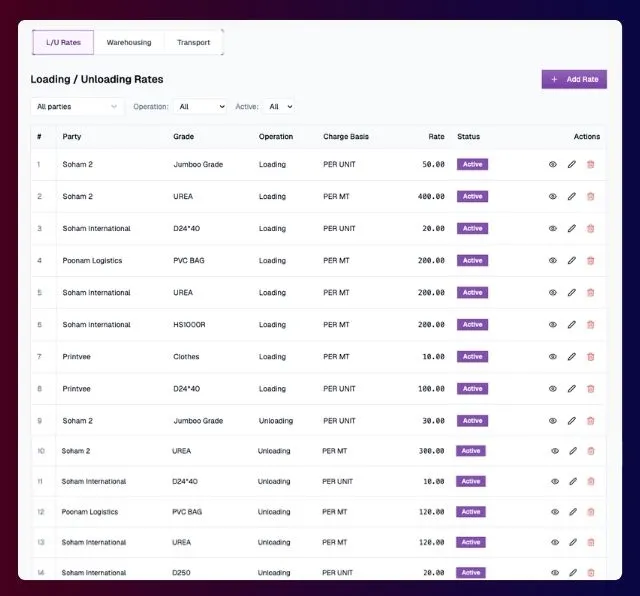
Task: Delete row 7 Printvee Clothes rate
Action: coord(590,356)
